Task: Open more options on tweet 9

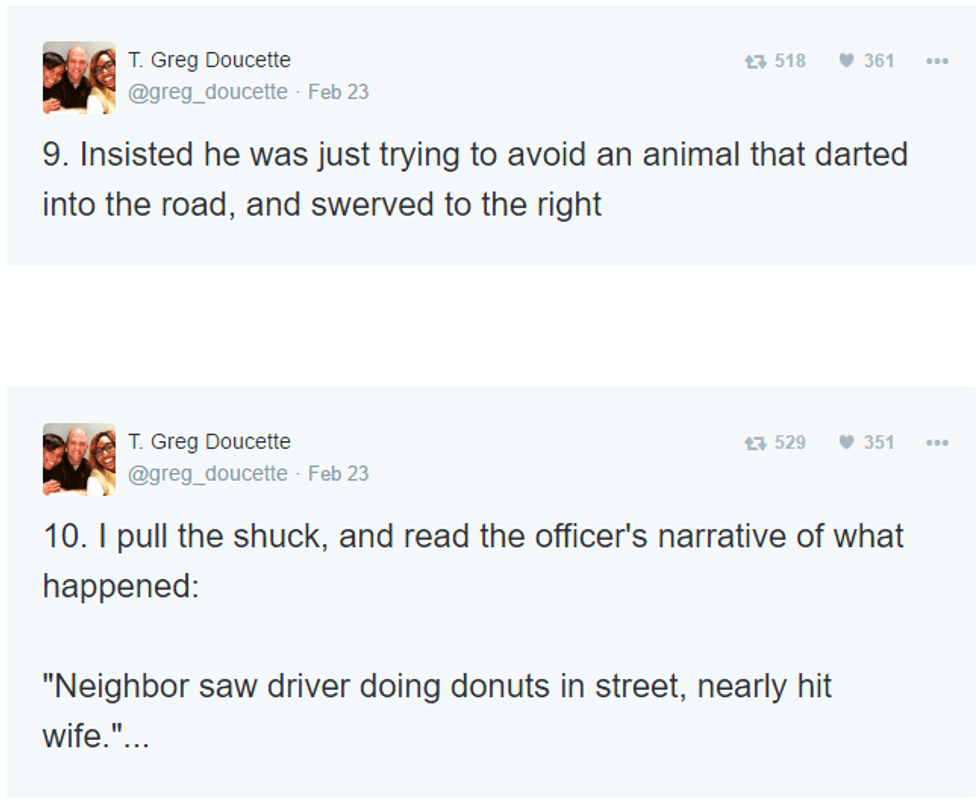Action: (x=936, y=61)
